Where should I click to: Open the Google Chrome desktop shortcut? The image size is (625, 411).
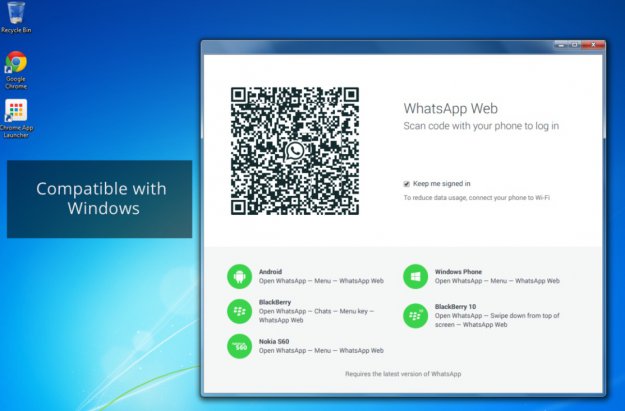click(x=16, y=63)
